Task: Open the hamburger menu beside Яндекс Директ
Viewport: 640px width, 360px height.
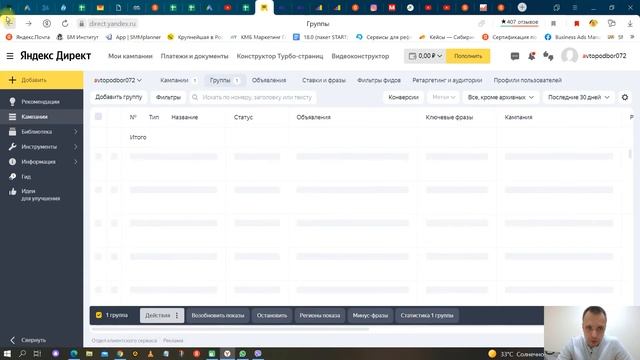Action: point(10,56)
